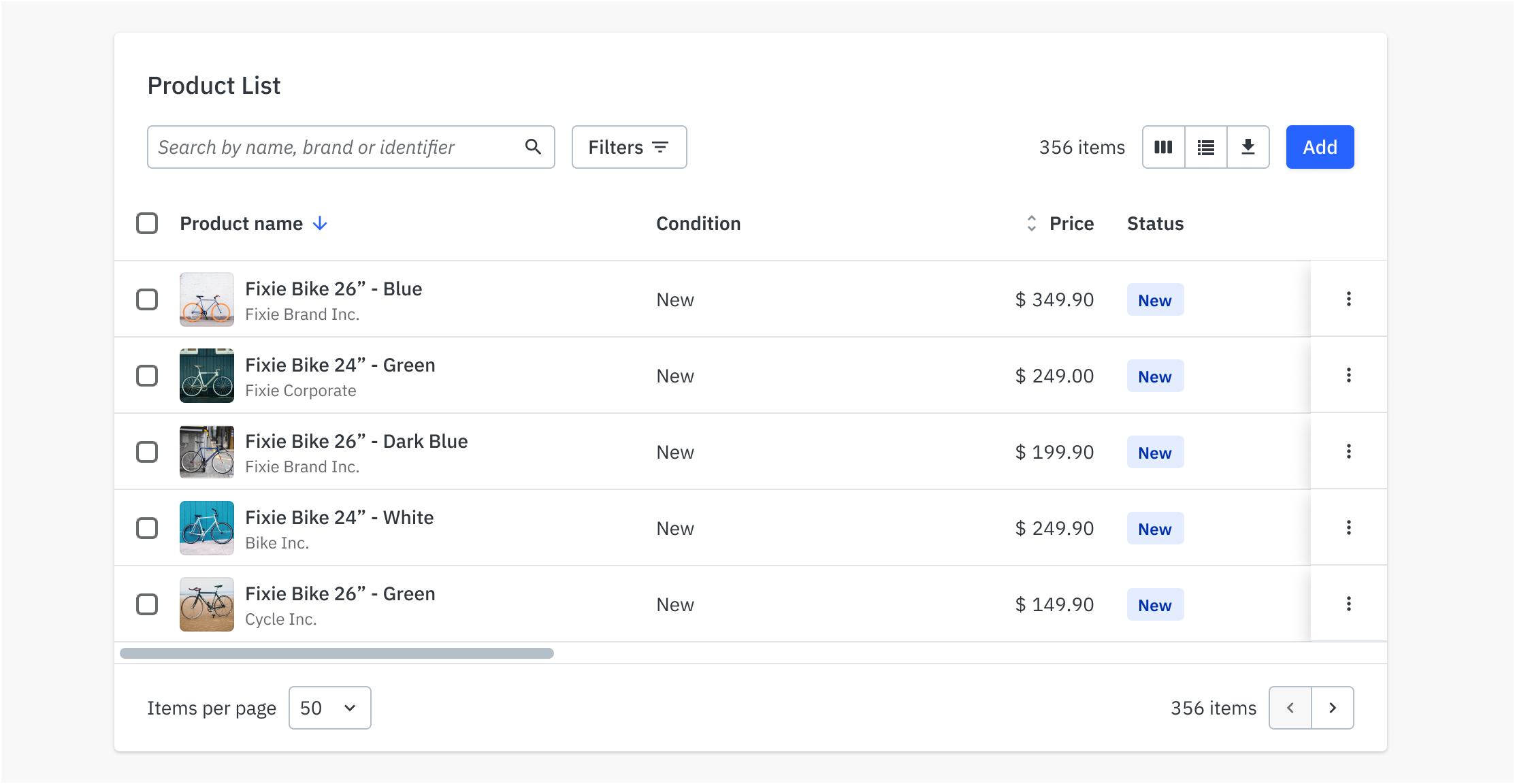Click the Condition column header

(x=698, y=223)
